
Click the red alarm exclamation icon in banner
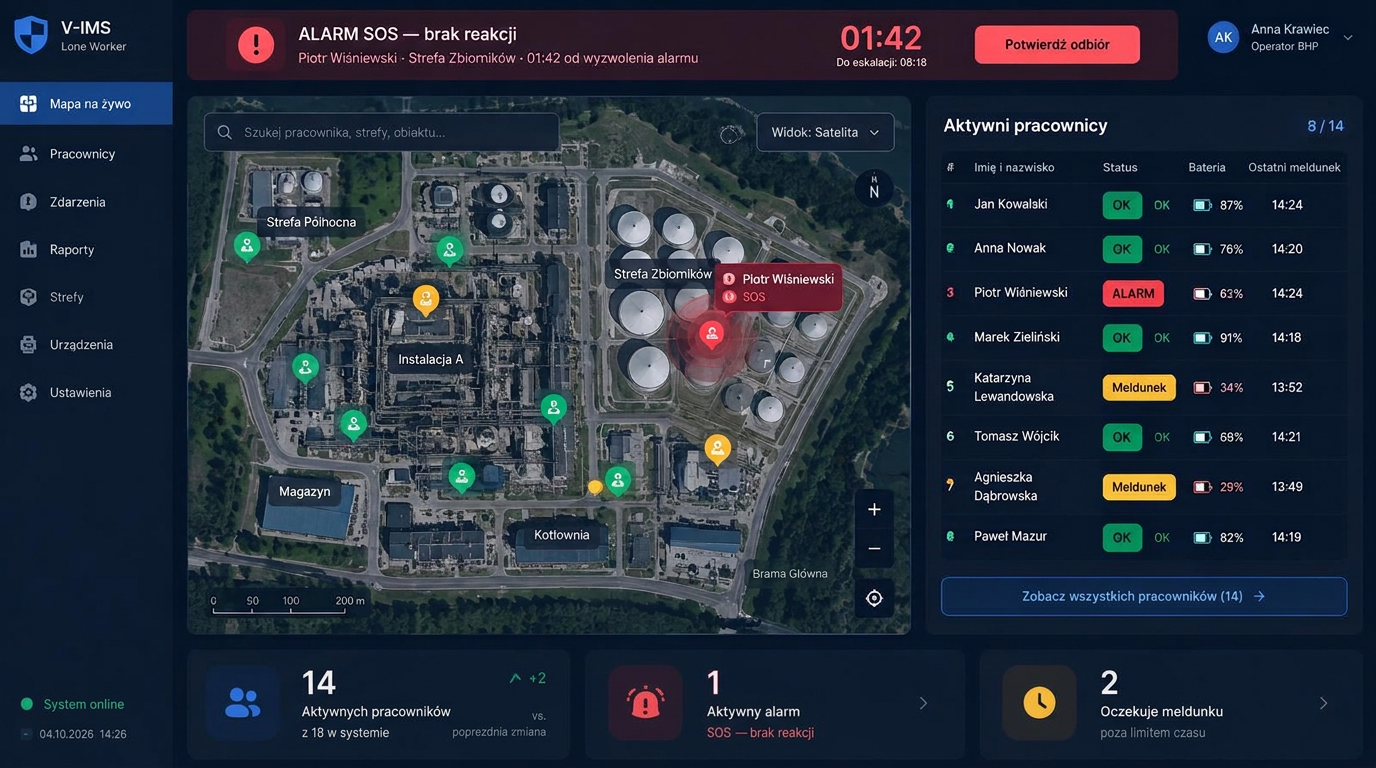coord(256,45)
